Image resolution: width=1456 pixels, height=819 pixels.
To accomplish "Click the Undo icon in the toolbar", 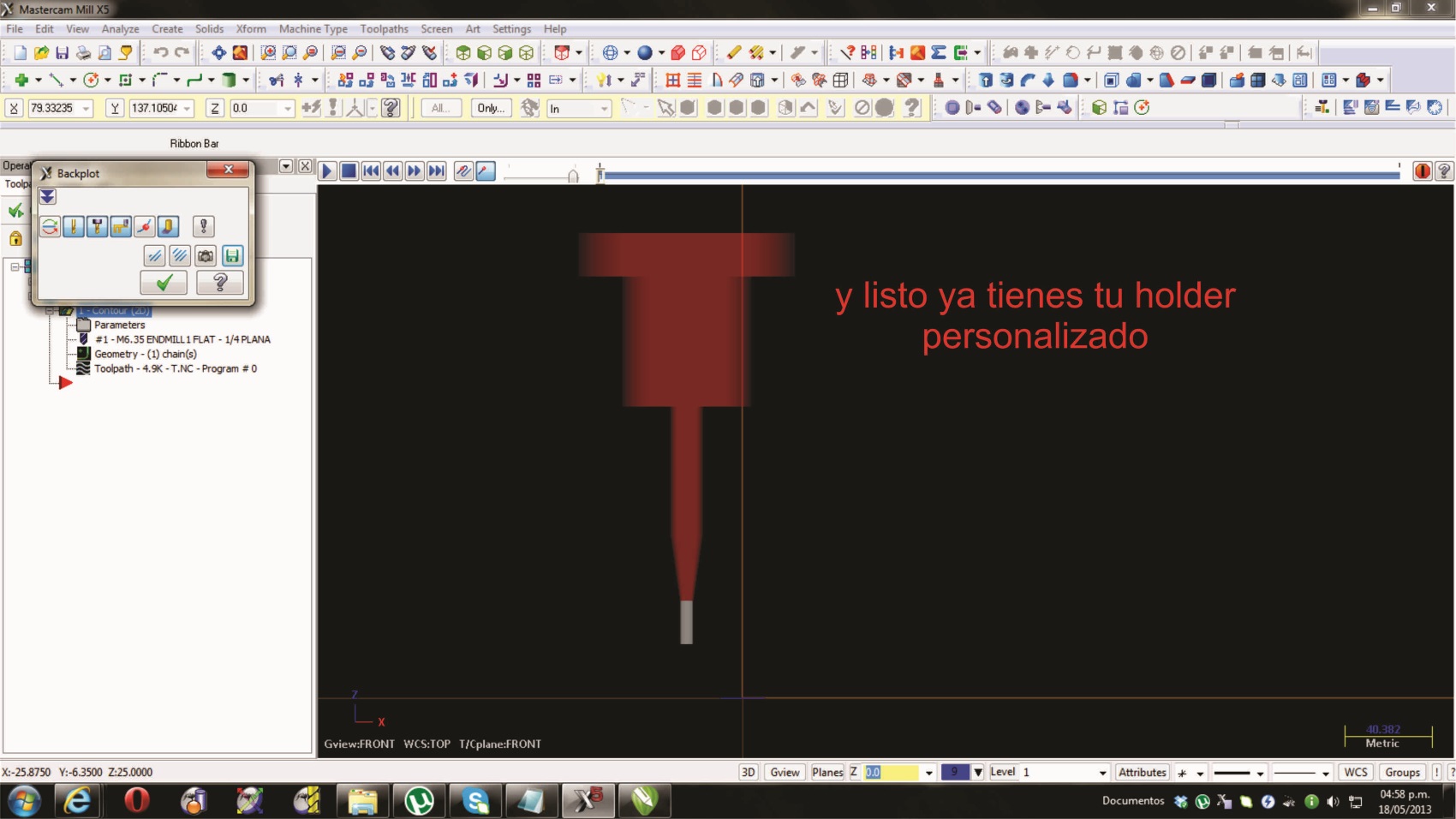I will coord(160,53).
